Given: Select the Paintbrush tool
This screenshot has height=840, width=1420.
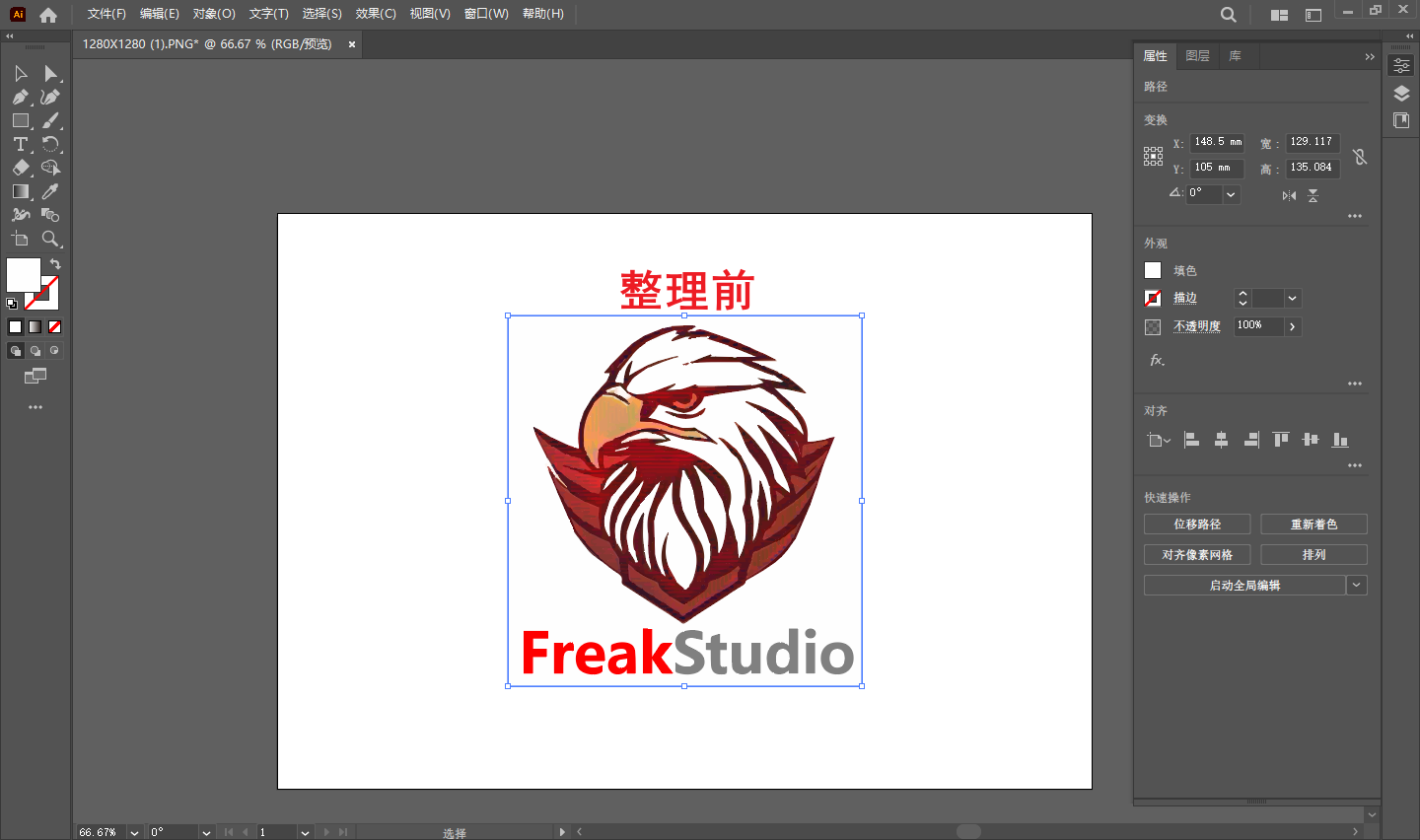Looking at the screenshot, I should point(50,120).
